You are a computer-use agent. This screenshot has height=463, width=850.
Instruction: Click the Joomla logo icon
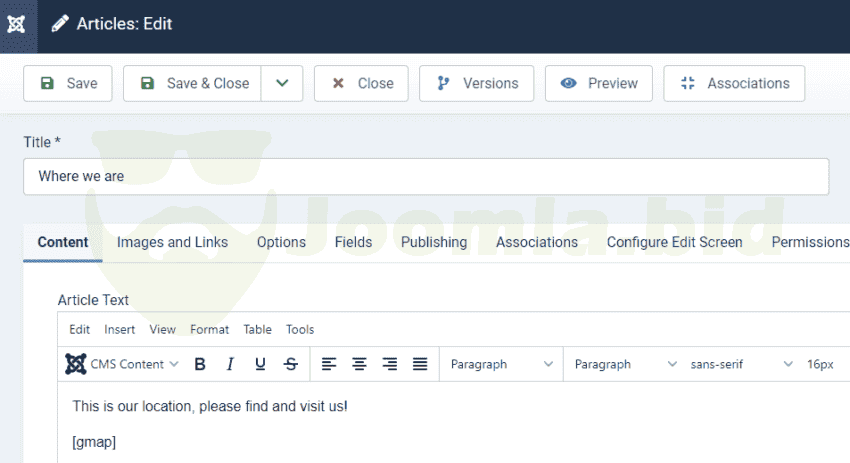point(17,25)
